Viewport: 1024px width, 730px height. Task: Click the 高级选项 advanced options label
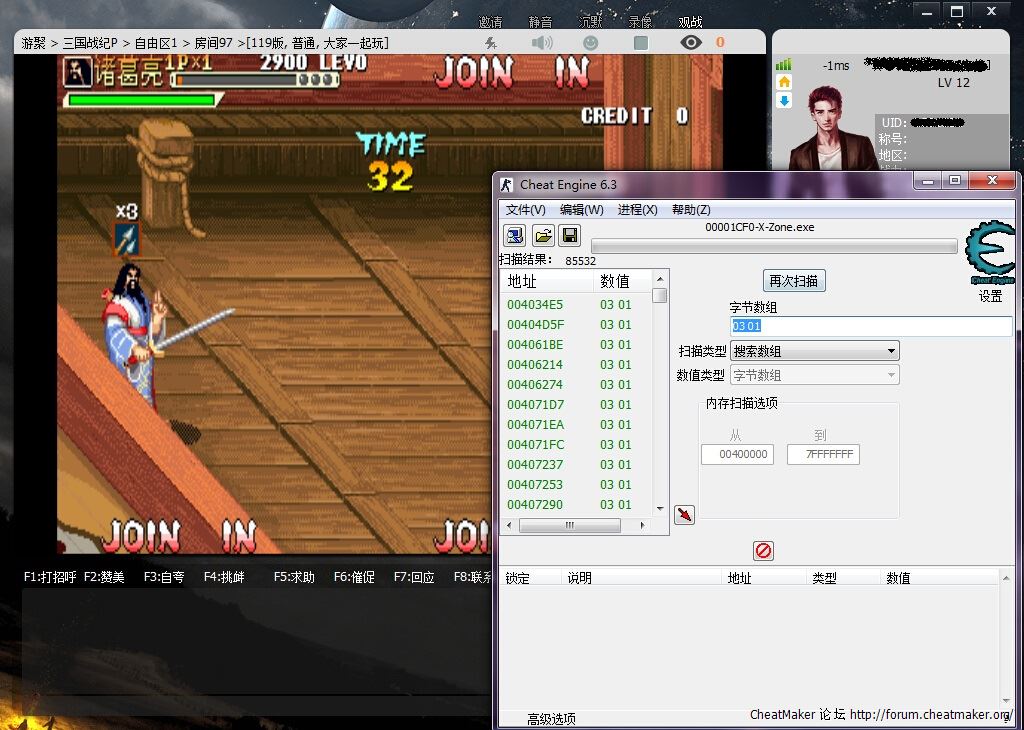click(551, 718)
